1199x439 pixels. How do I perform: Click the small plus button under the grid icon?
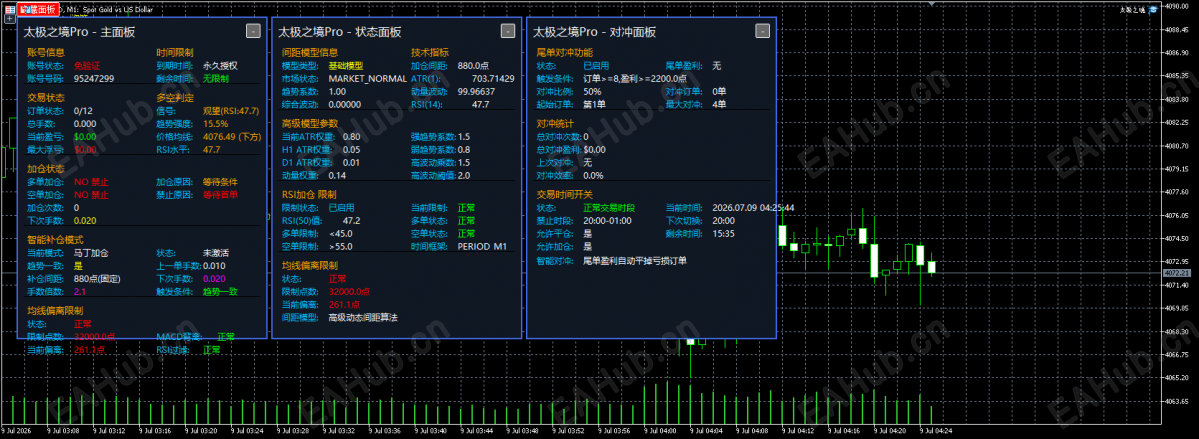[10, 19]
